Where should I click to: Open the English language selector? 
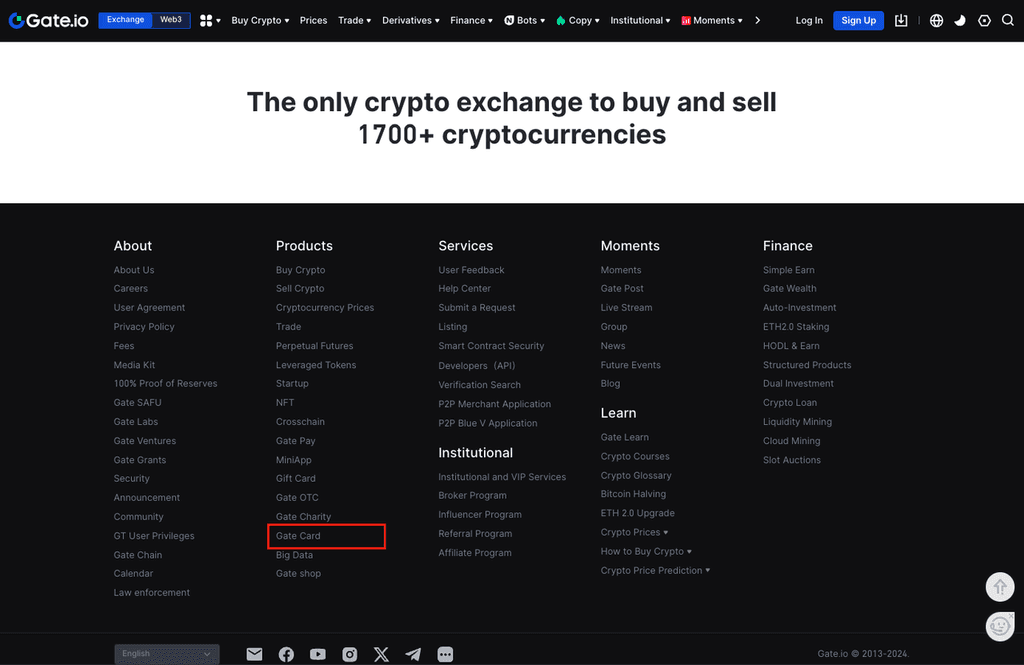point(166,654)
